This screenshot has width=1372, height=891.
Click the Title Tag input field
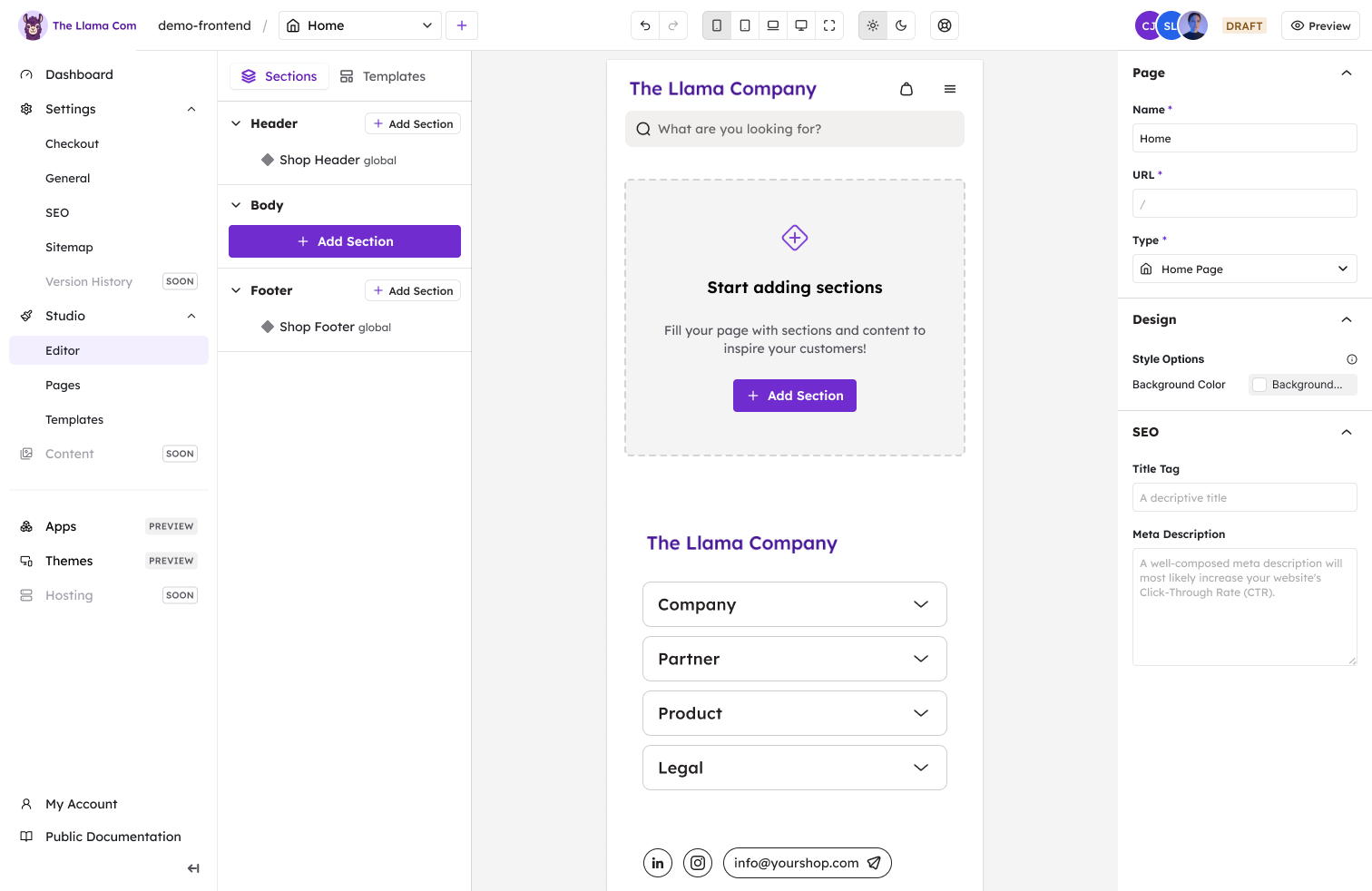[1244, 497]
